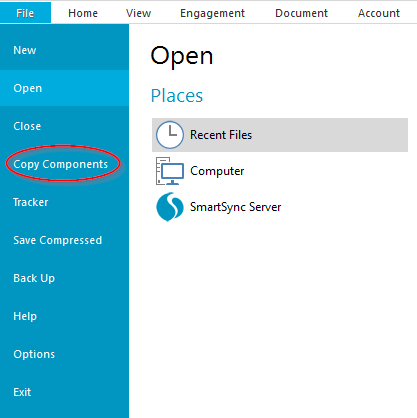Select the Recent Files place label
The height and width of the screenshot is (418, 417).
[221, 135]
